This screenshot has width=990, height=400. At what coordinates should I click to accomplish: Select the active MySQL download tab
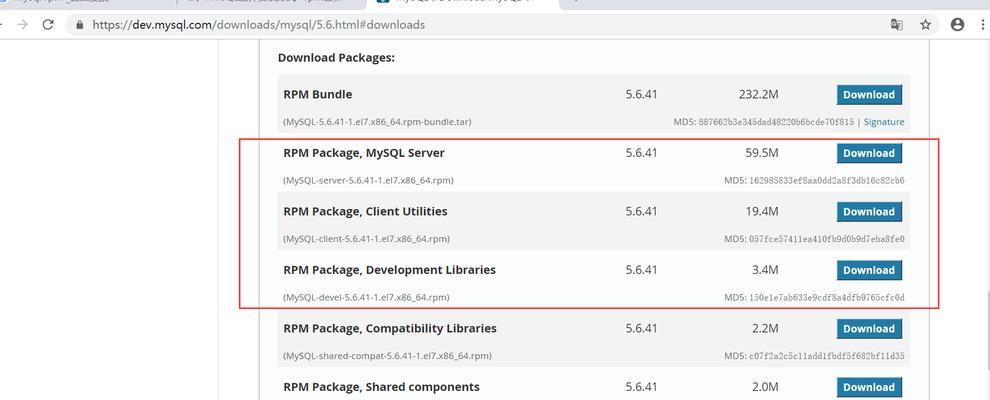click(x=464, y=3)
